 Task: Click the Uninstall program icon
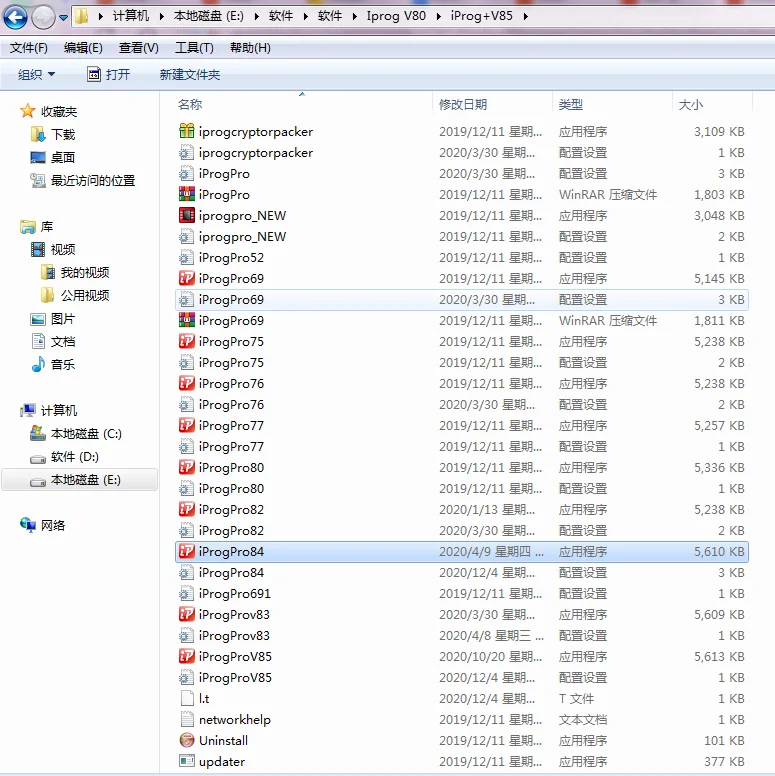coord(187,740)
